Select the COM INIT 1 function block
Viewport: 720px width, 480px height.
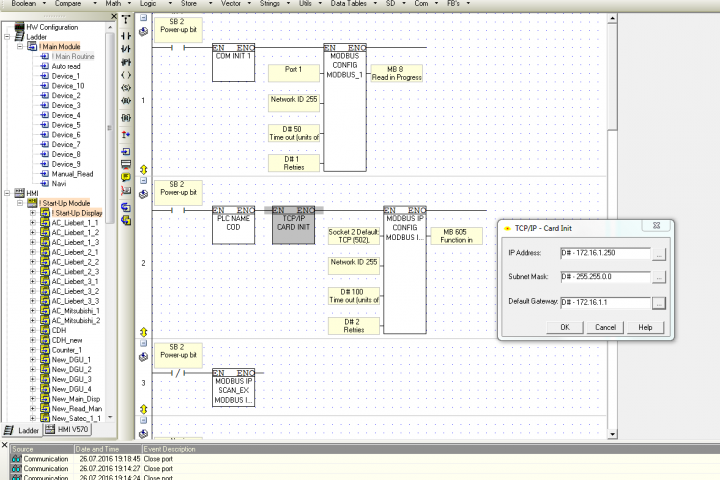coord(233,62)
